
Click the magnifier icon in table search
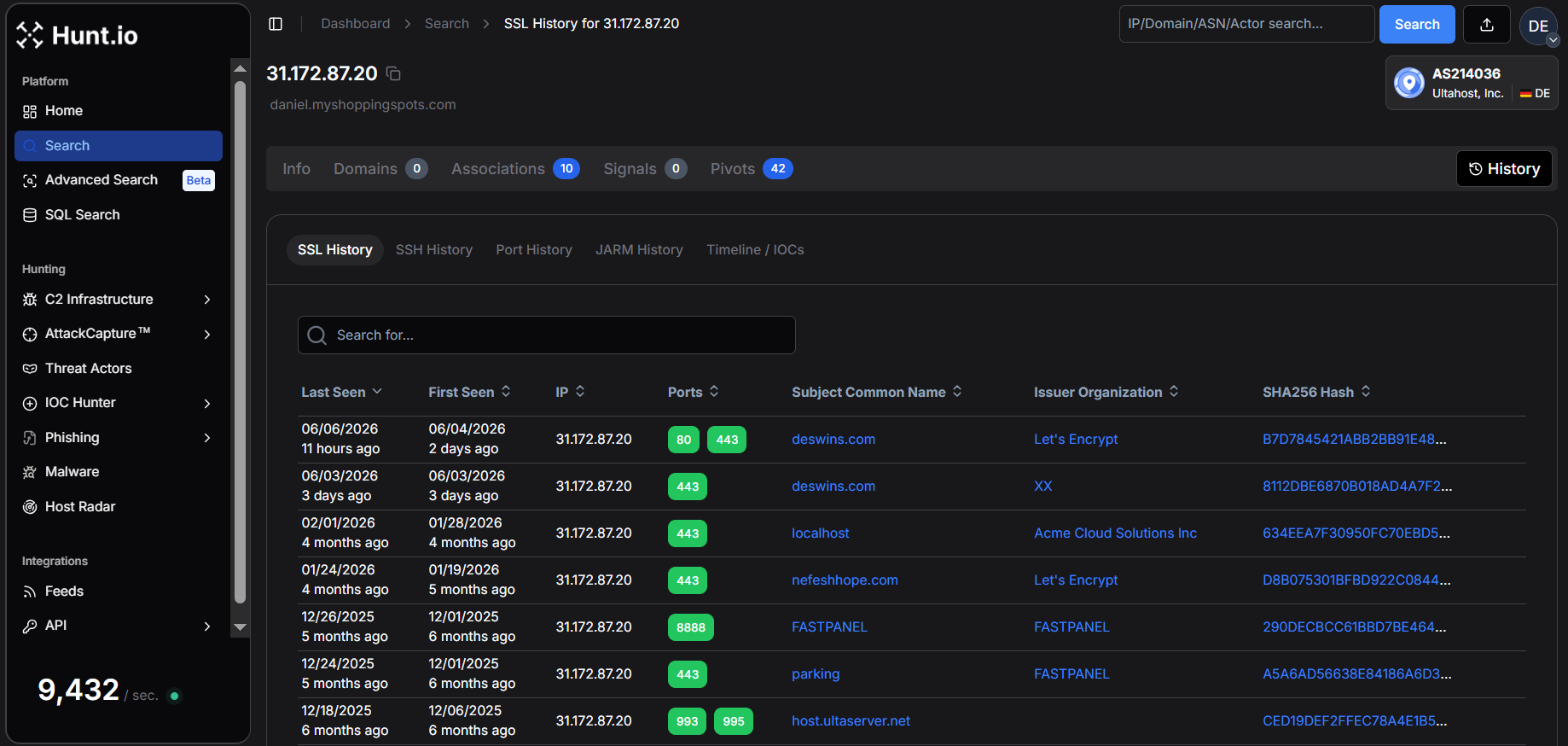coord(317,335)
